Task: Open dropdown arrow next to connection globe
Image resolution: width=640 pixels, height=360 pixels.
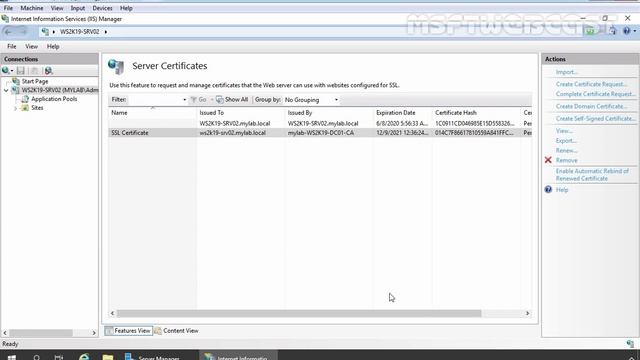Action: 12,71
